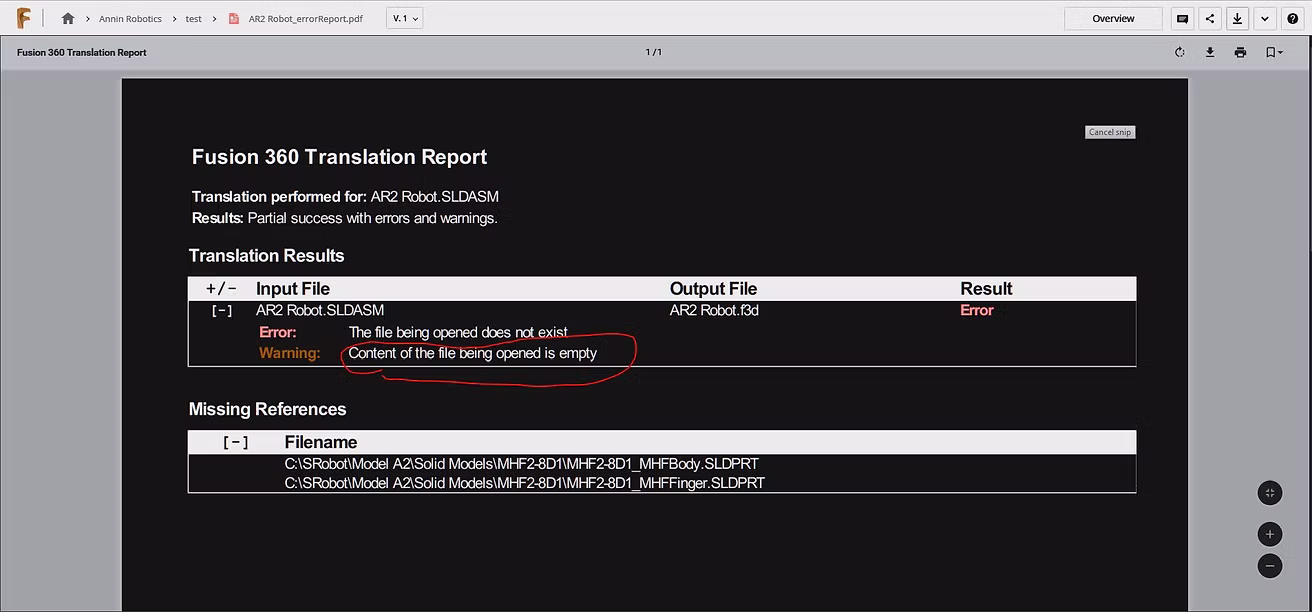Click the MHF2-8D1_MHFBody.SLDPRT file path
This screenshot has width=1312, height=612.
[x=522, y=464]
